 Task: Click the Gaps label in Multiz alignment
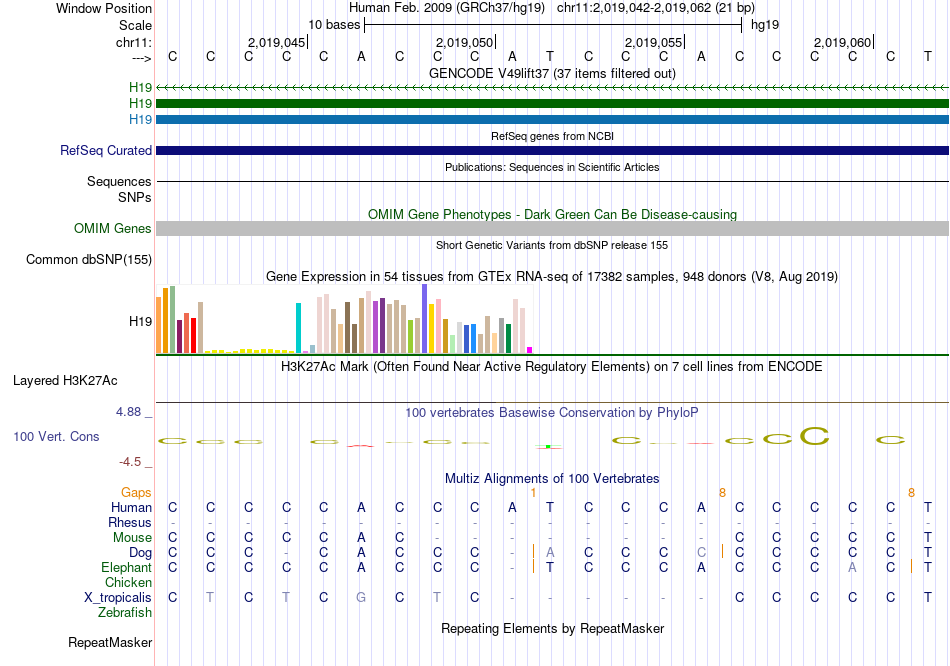(x=136, y=493)
